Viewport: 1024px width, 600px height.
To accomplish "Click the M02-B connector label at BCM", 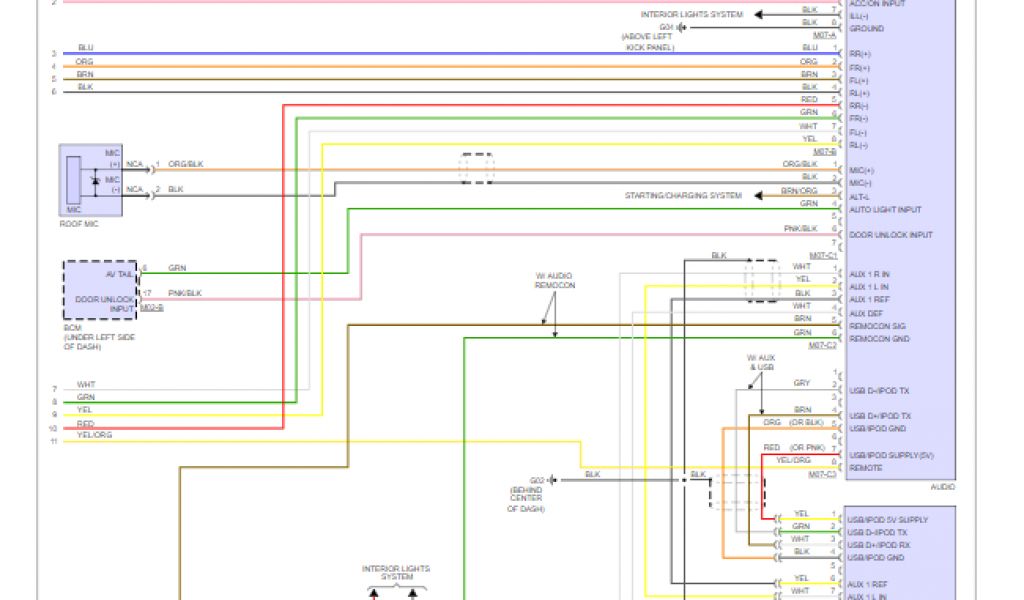I will click(150, 308).
